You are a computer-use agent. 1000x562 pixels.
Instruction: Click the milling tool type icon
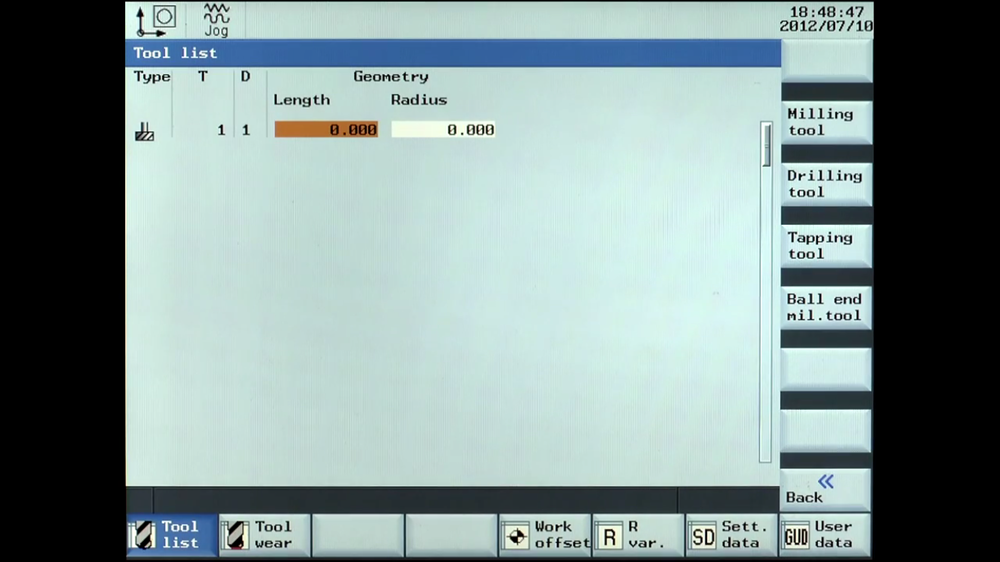[x=145, y=131]
